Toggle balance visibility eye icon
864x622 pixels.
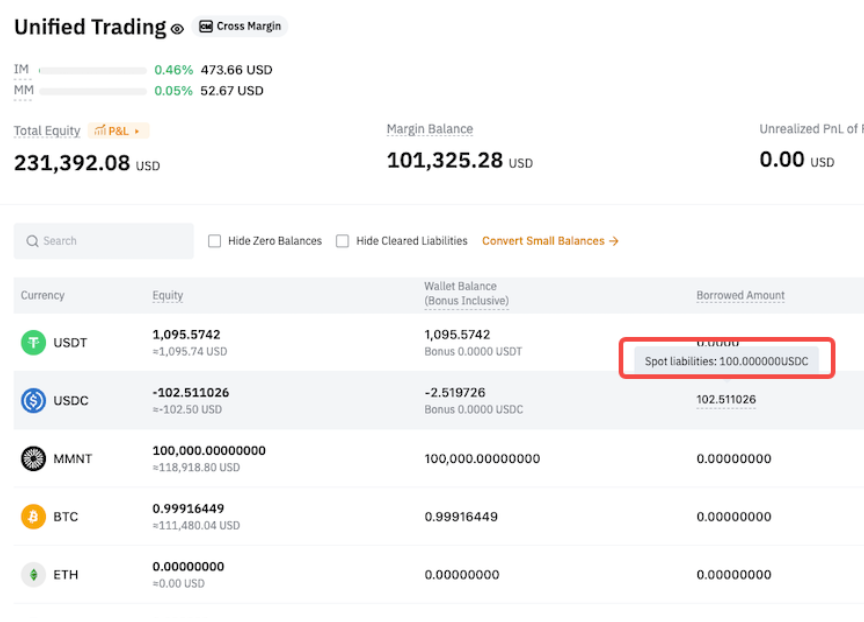(177, 29)
